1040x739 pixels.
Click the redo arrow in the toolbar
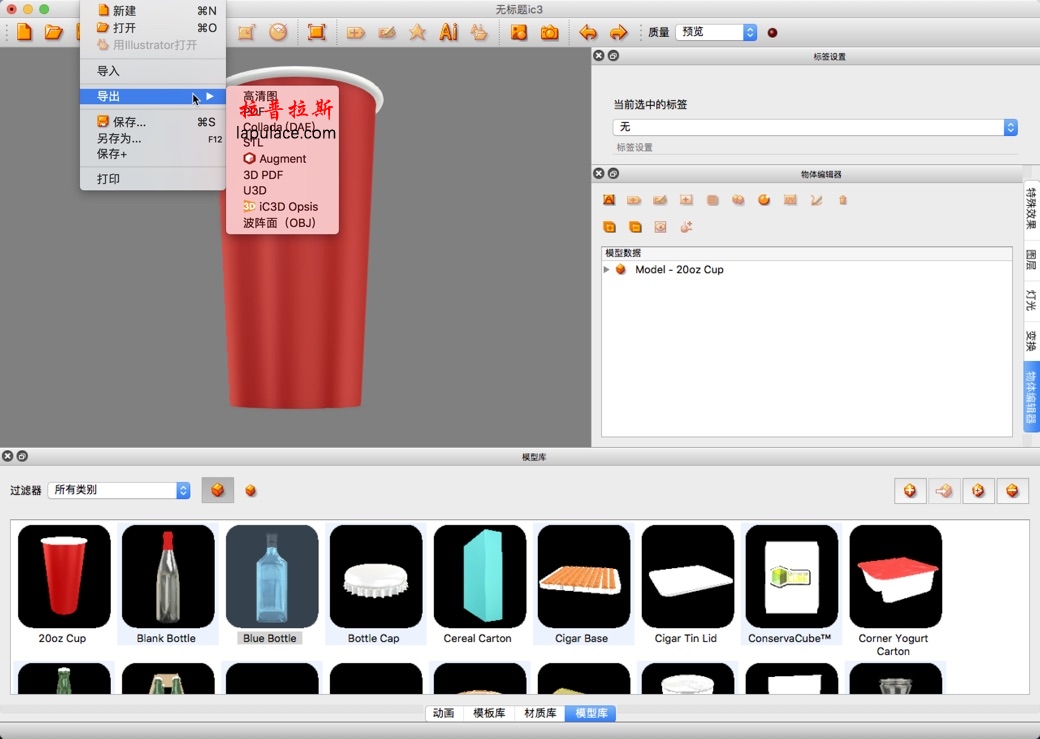coord(618,32)
